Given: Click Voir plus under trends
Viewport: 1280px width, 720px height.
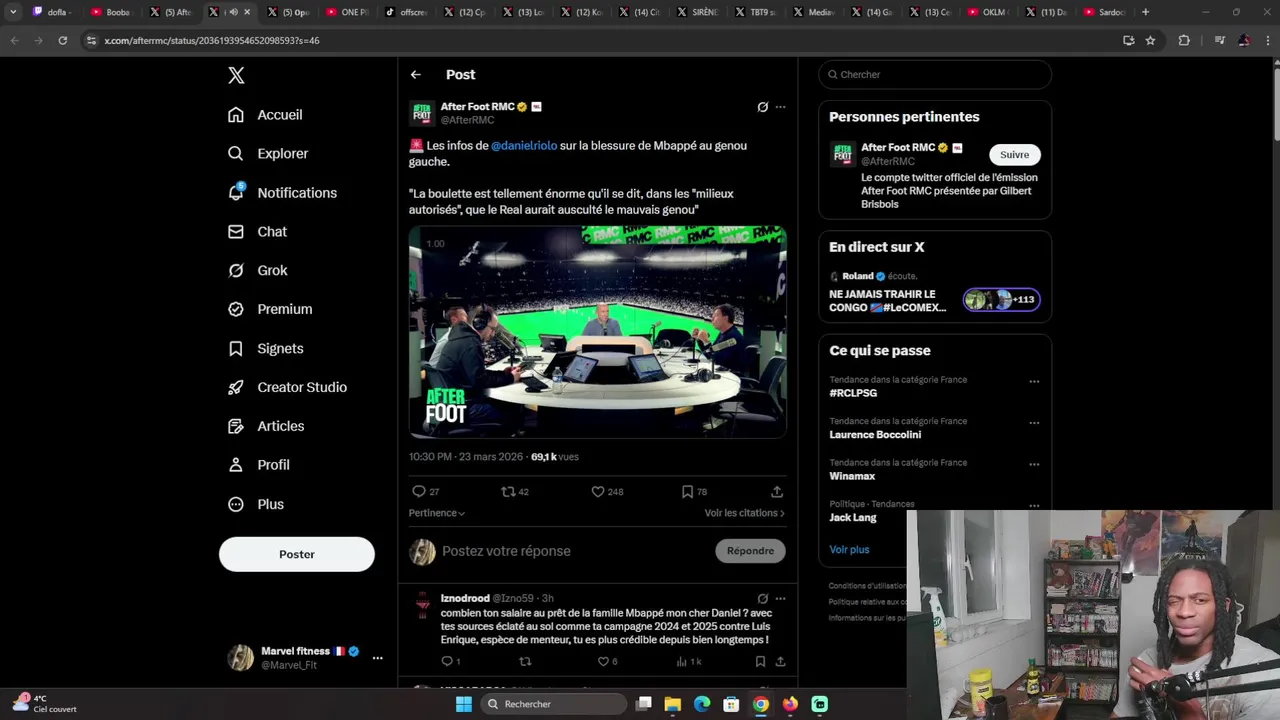Looking at the screenshot, I should click(x=849, y=550).
